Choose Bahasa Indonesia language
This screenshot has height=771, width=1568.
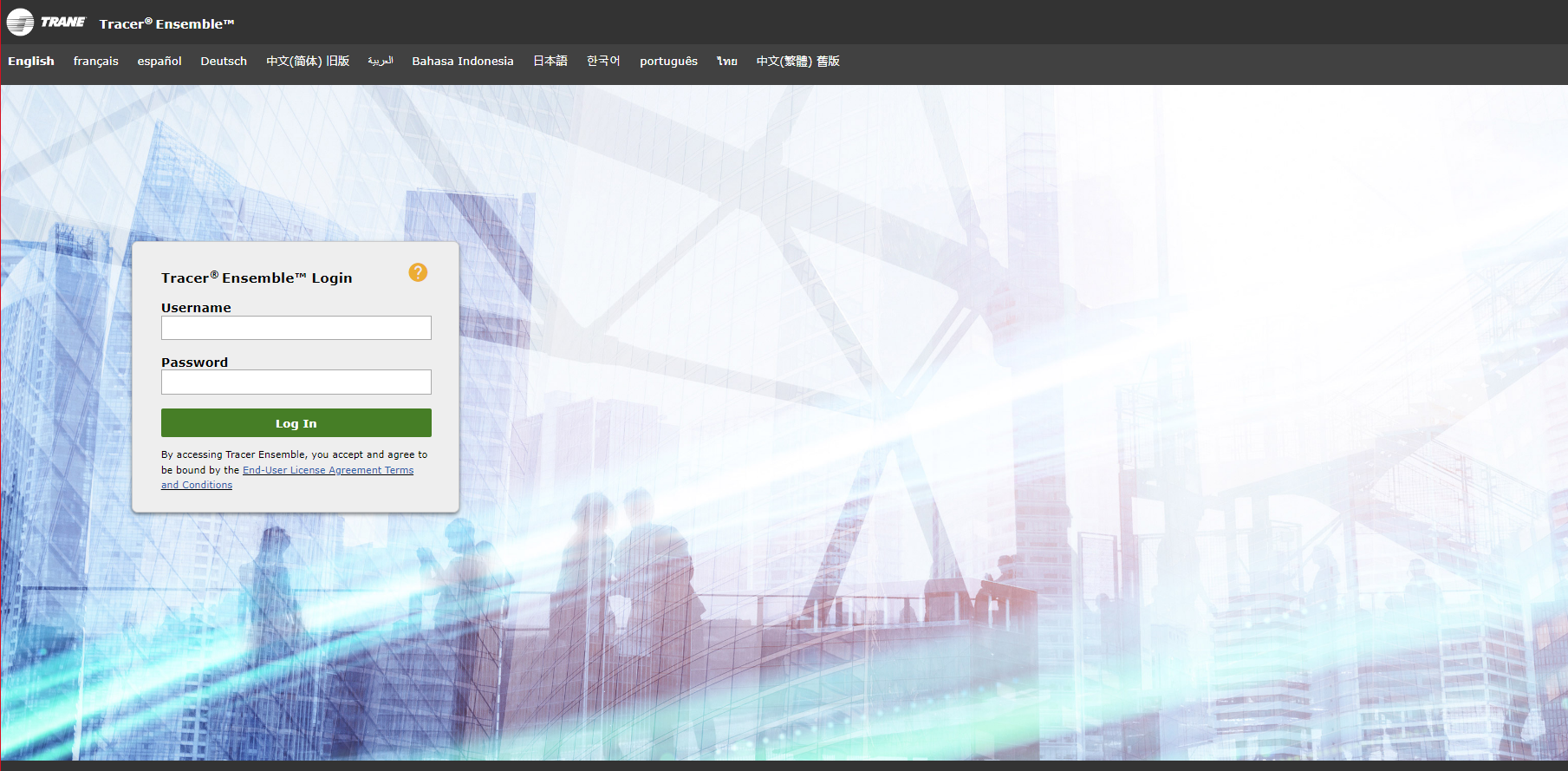pyautogui.click(x=463, y=62)
